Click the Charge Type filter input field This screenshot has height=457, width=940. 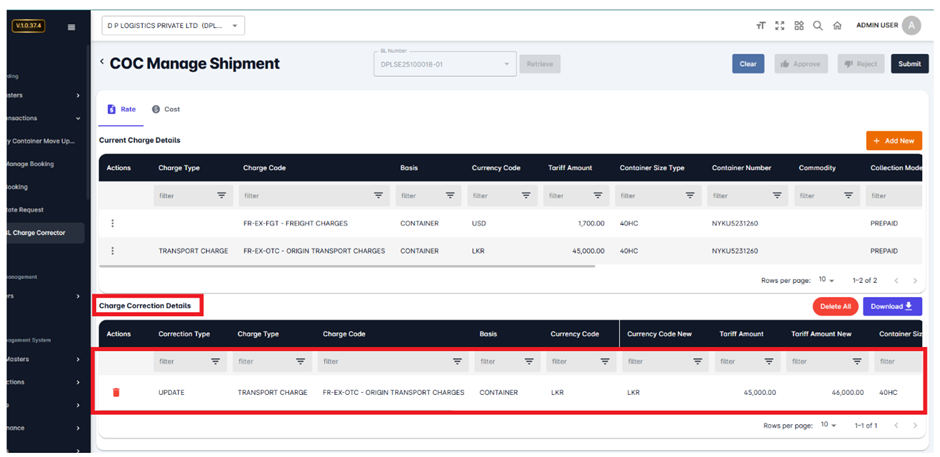click(183, 196)
